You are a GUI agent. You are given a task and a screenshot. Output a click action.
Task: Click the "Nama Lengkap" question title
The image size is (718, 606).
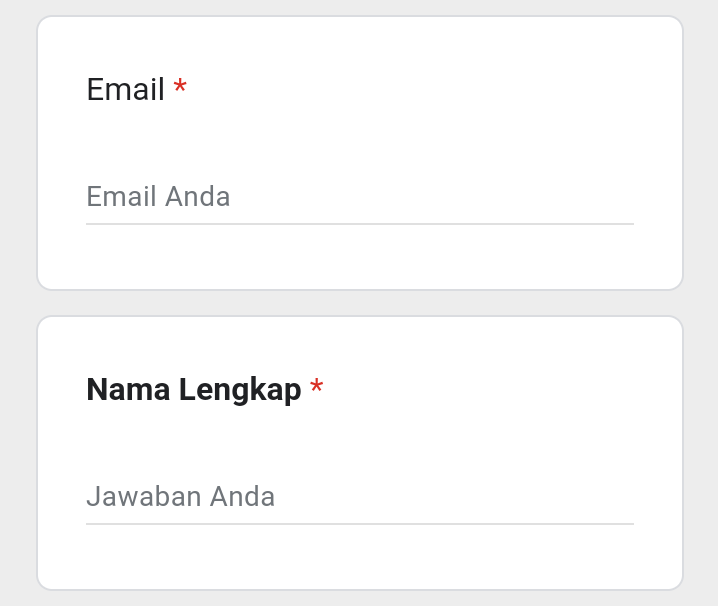[x=193, y=390]
